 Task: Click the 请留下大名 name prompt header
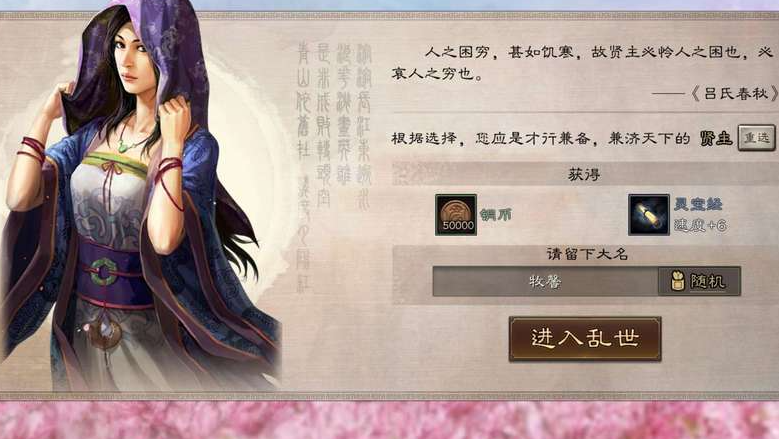click(587, 254)
